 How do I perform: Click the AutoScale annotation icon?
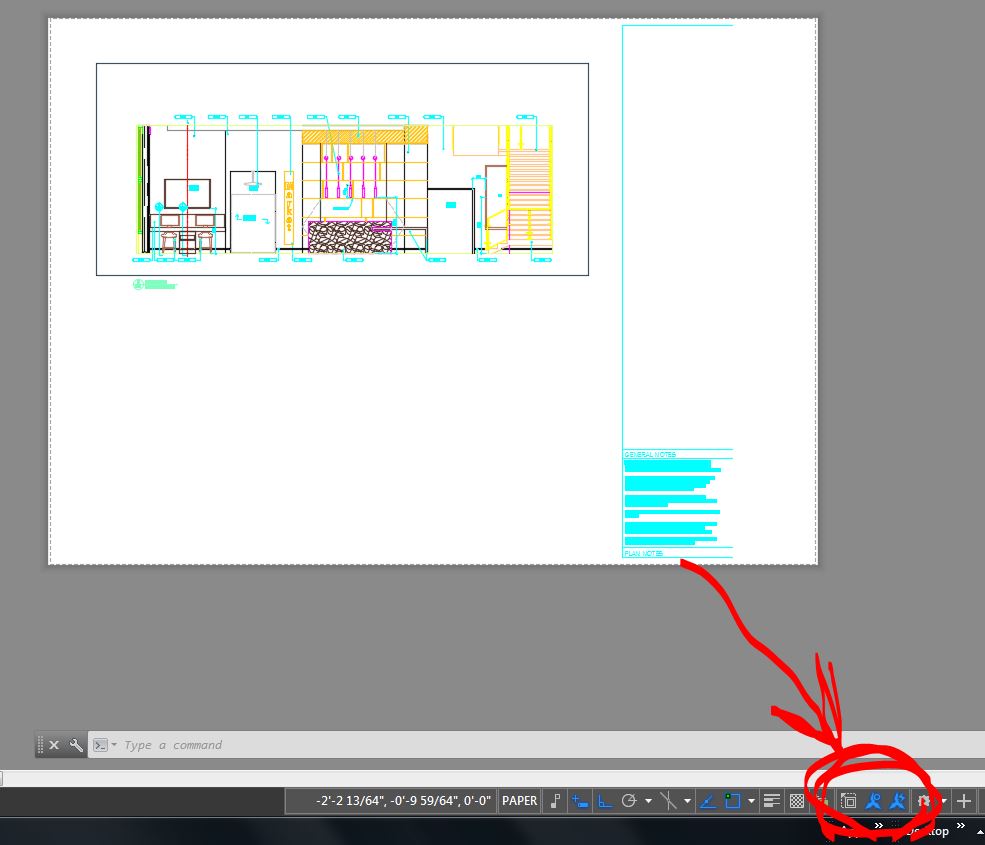897,800
